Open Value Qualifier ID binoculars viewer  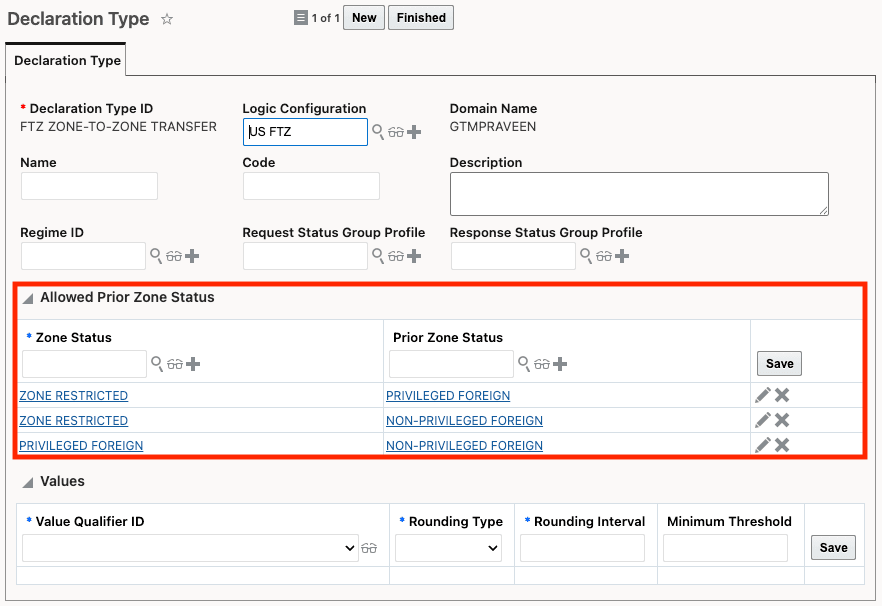[x=368, y=548]
